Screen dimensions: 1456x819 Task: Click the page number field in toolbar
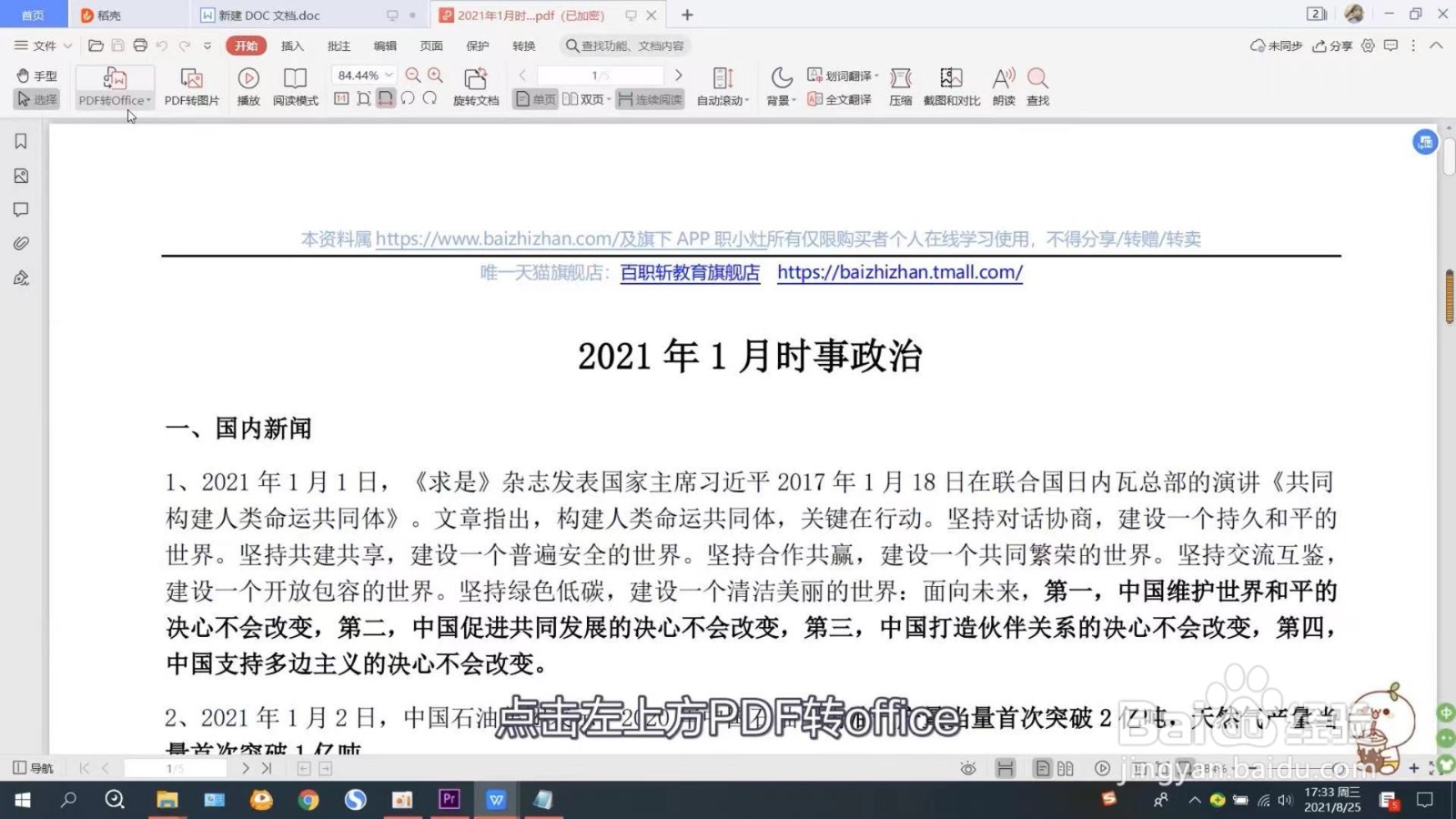601,76
